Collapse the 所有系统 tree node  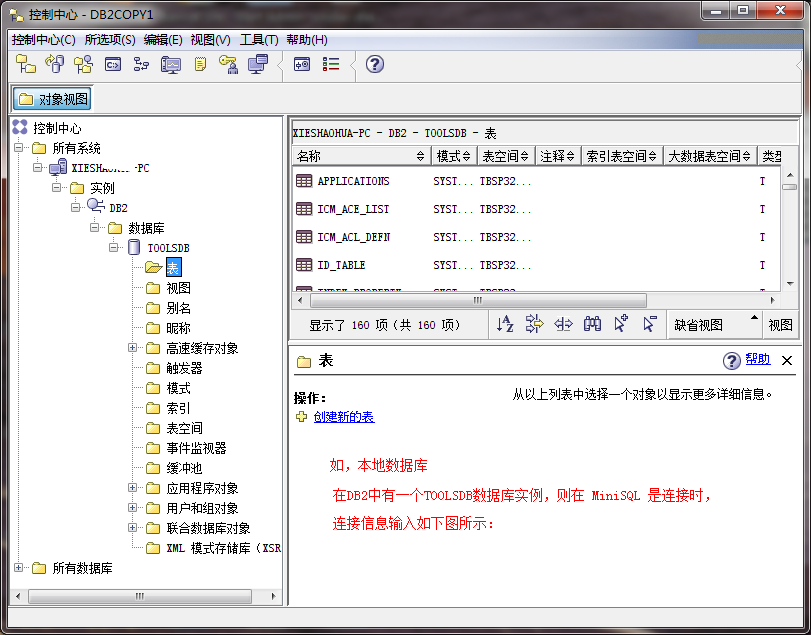pyautogui.click(x=19, y=147)
